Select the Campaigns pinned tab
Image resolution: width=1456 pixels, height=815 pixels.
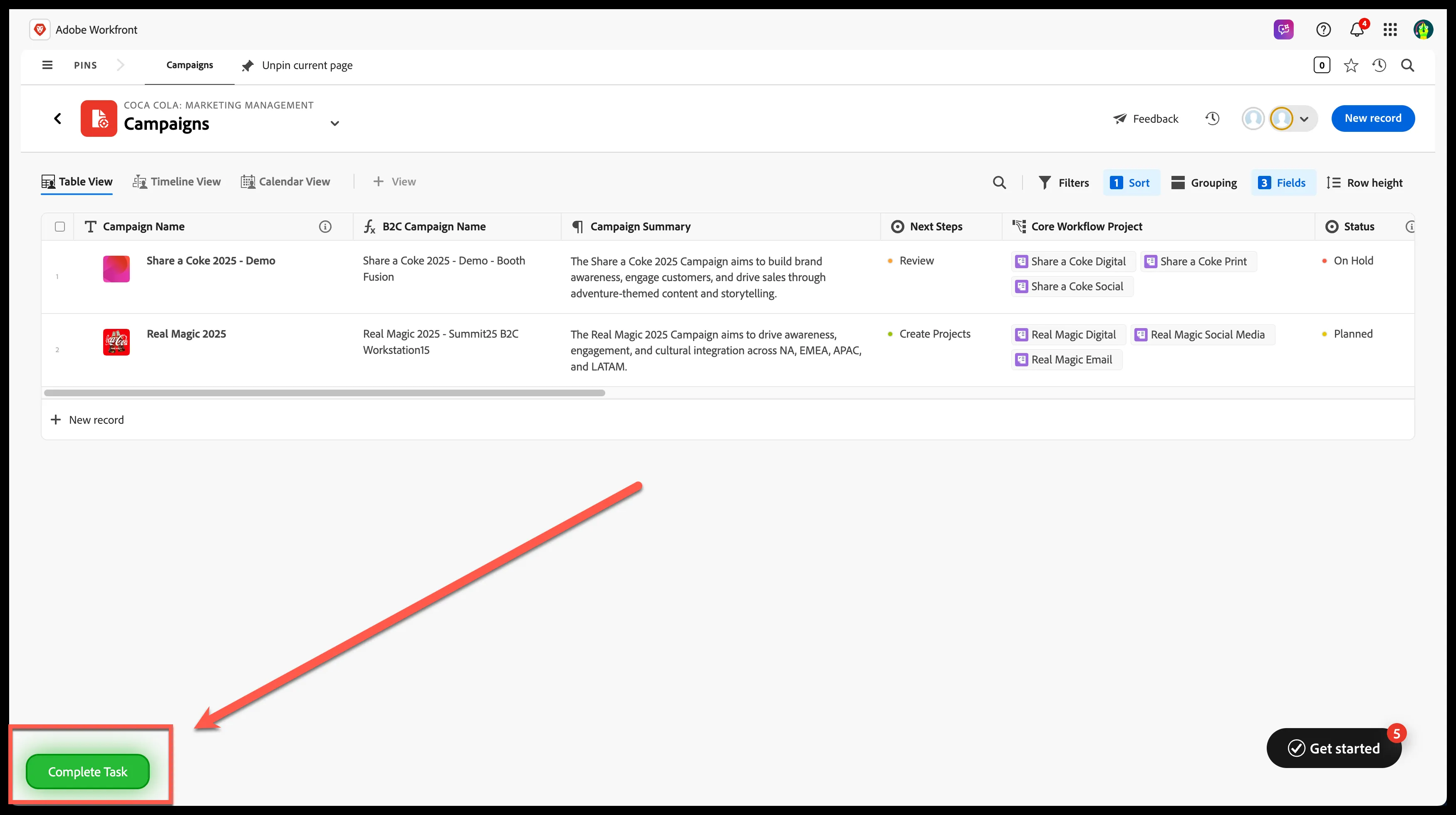point(189,65)
